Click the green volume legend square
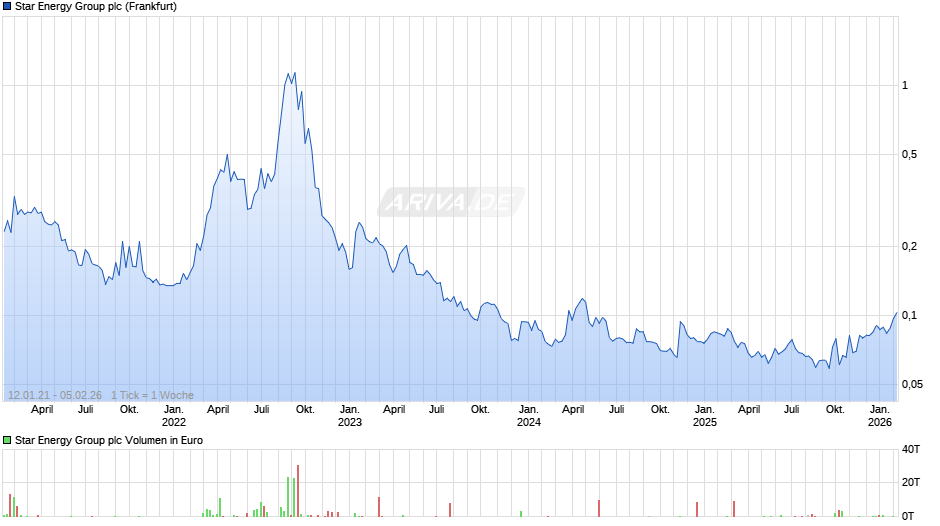 (7, 440)
